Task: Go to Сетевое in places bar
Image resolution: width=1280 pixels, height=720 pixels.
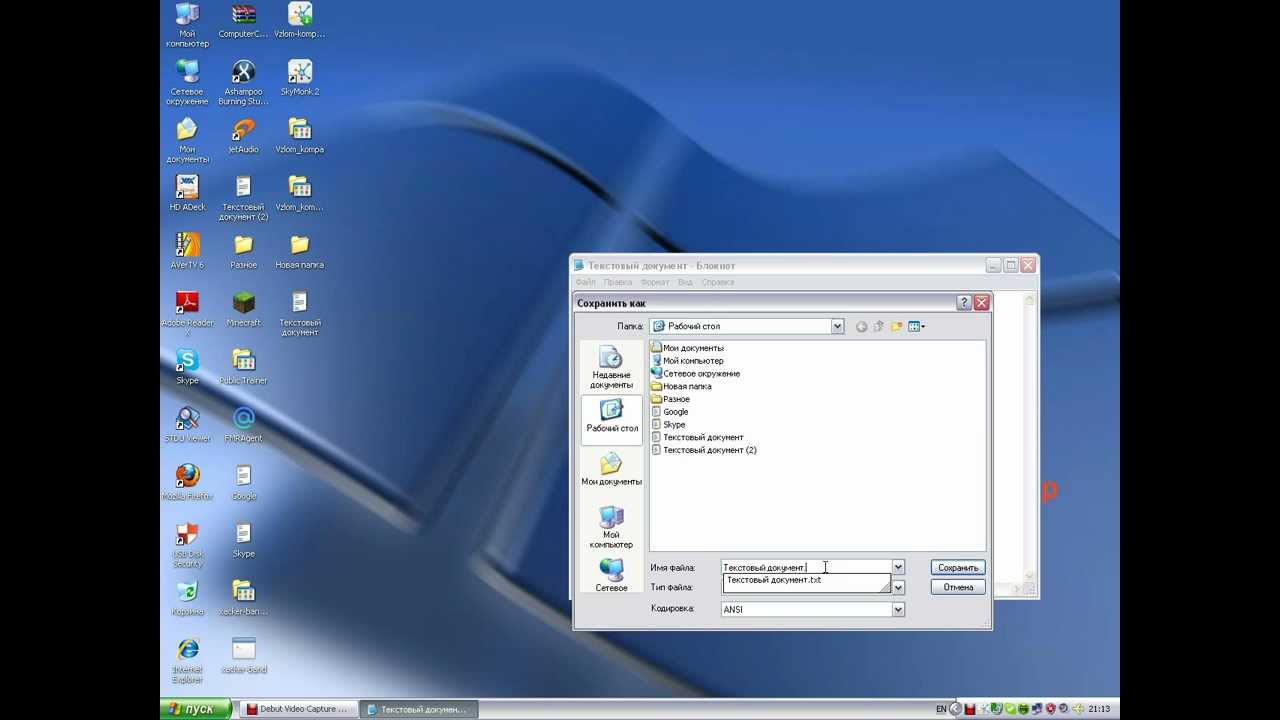Action: pos(611,575)
